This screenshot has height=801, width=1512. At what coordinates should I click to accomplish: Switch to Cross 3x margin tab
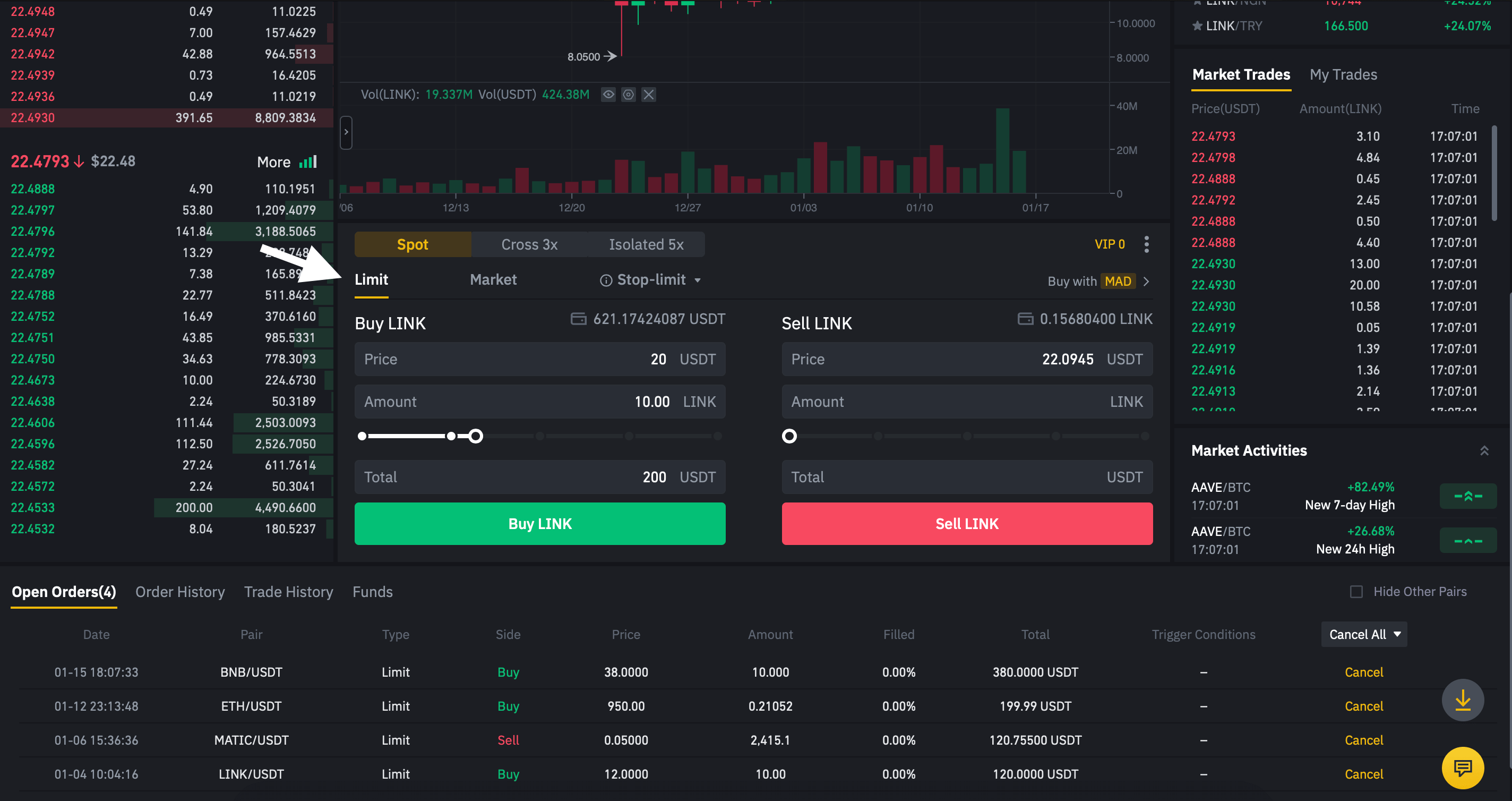click(x=529, y=244)
